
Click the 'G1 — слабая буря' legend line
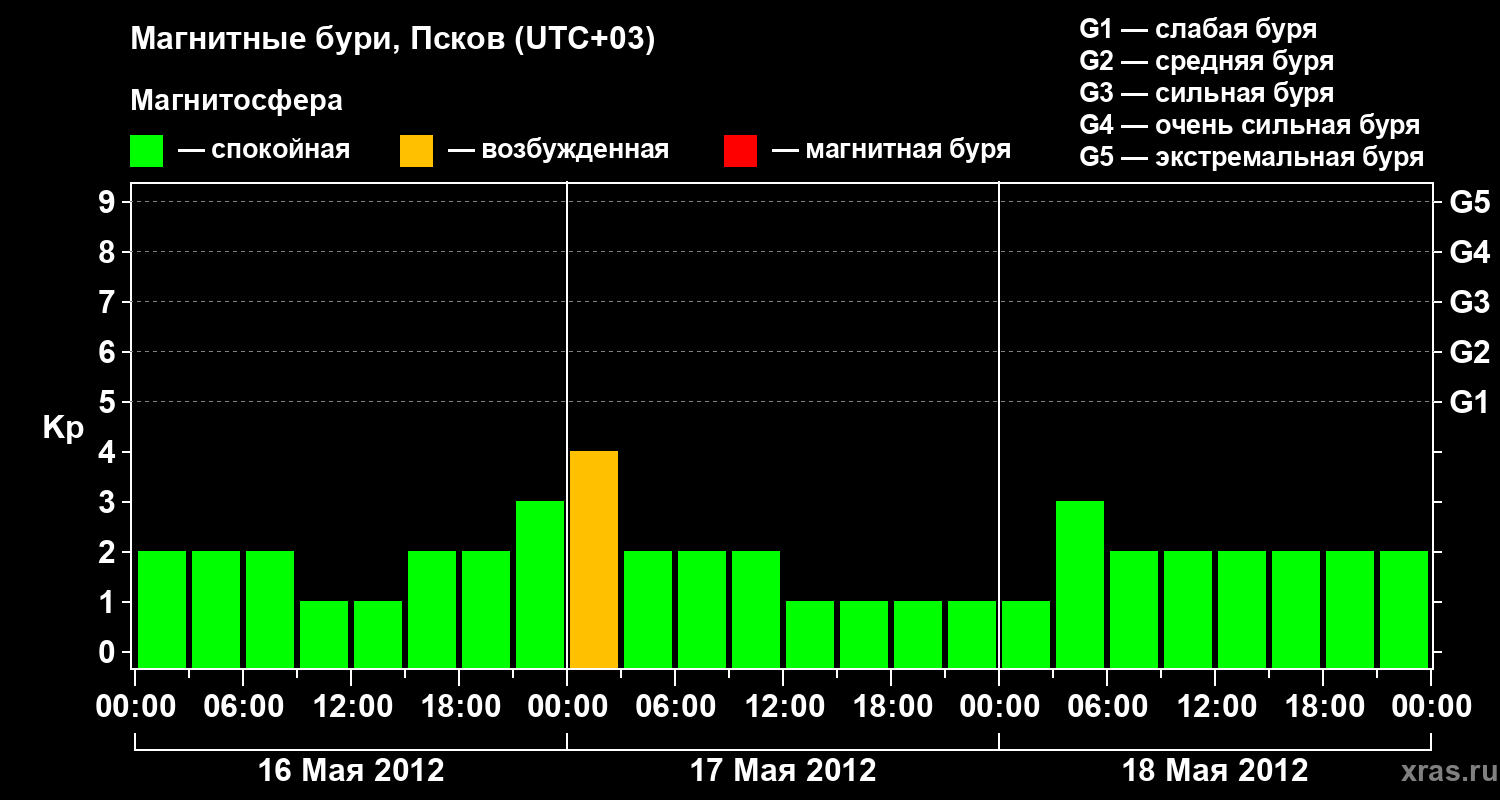tap(1198, 29)
